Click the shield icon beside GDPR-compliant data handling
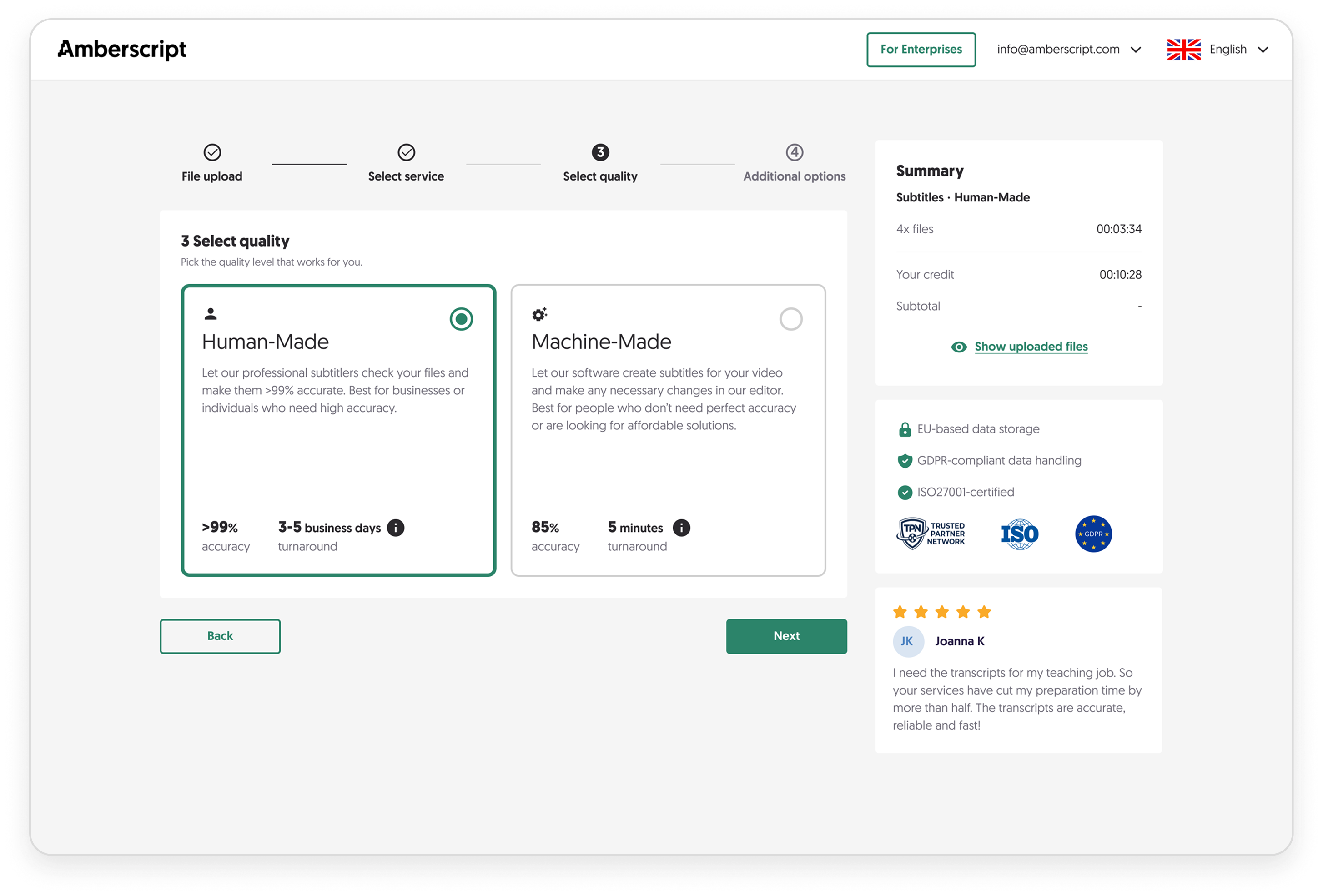Image resolution: width=1323 pixels, height=896 pixels. [905, 461]
